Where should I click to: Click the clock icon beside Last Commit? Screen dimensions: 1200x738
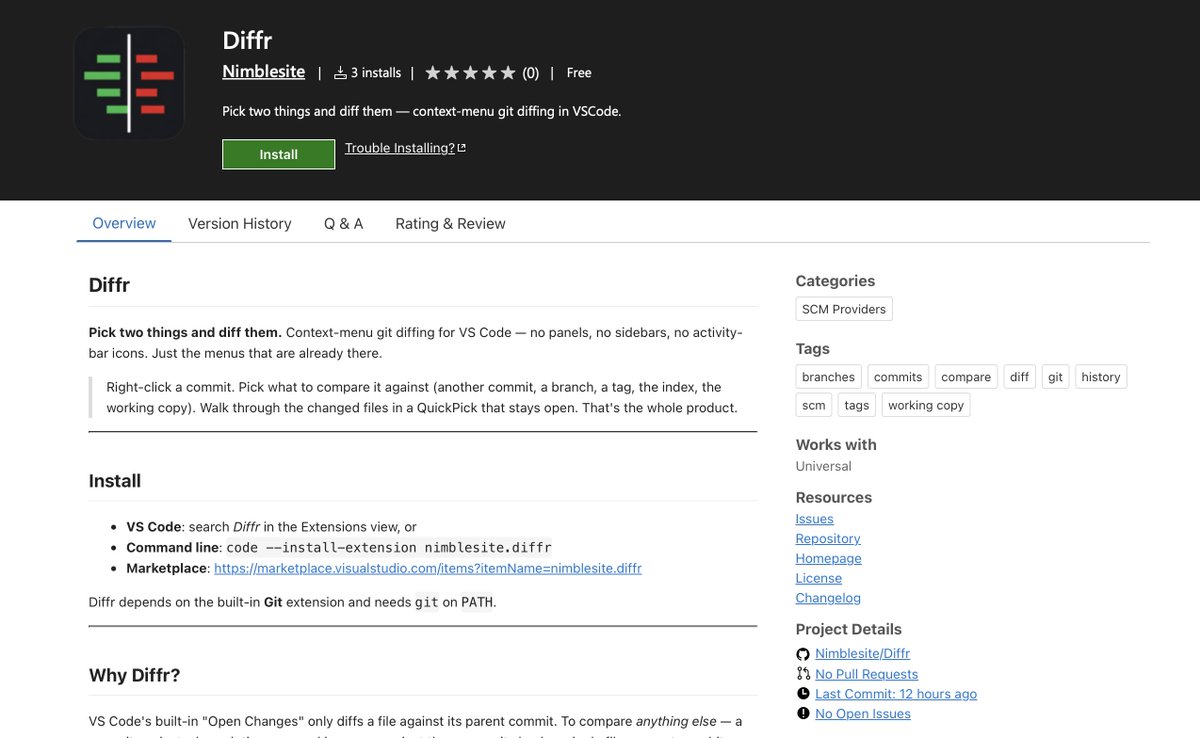[803, 694]
